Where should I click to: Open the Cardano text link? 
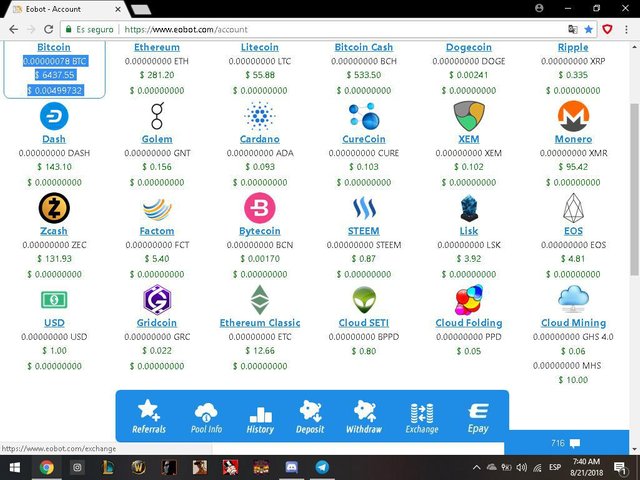(x=260, y=139)
